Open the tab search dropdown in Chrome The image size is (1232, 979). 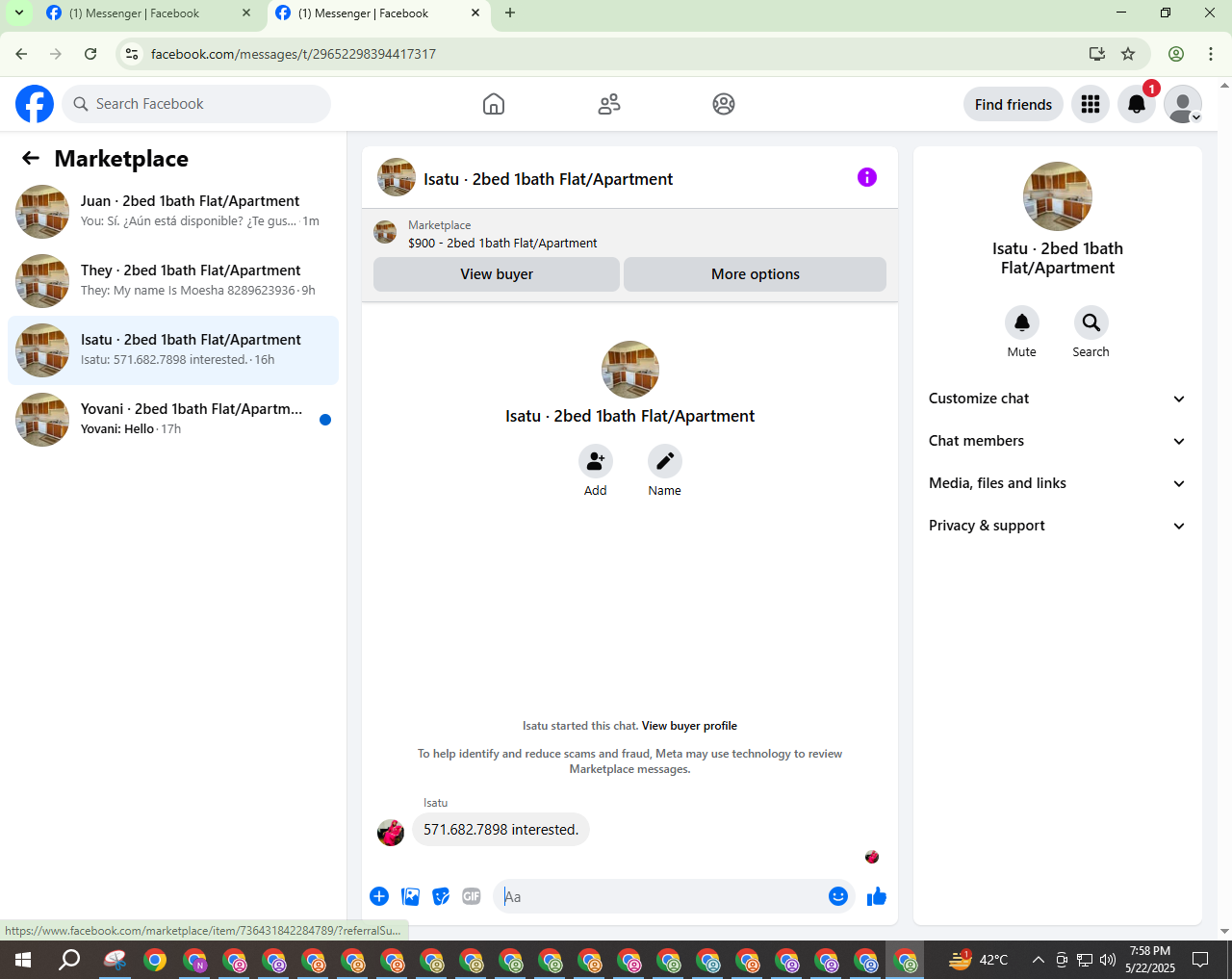[x=18, y=13]
